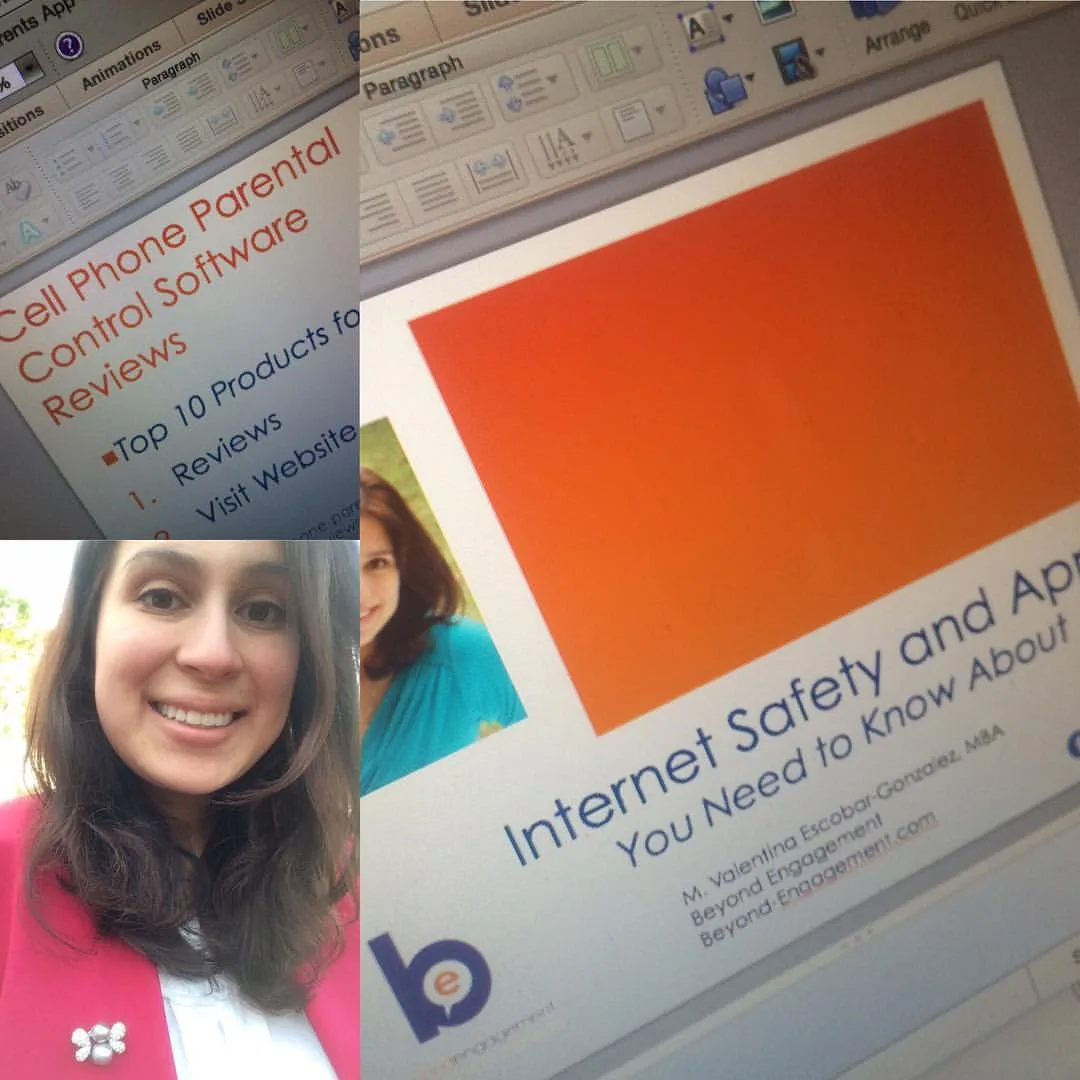Open the Arrange button in the ribbon
The image size is (1080, 1080).
[x=897, y=36]
